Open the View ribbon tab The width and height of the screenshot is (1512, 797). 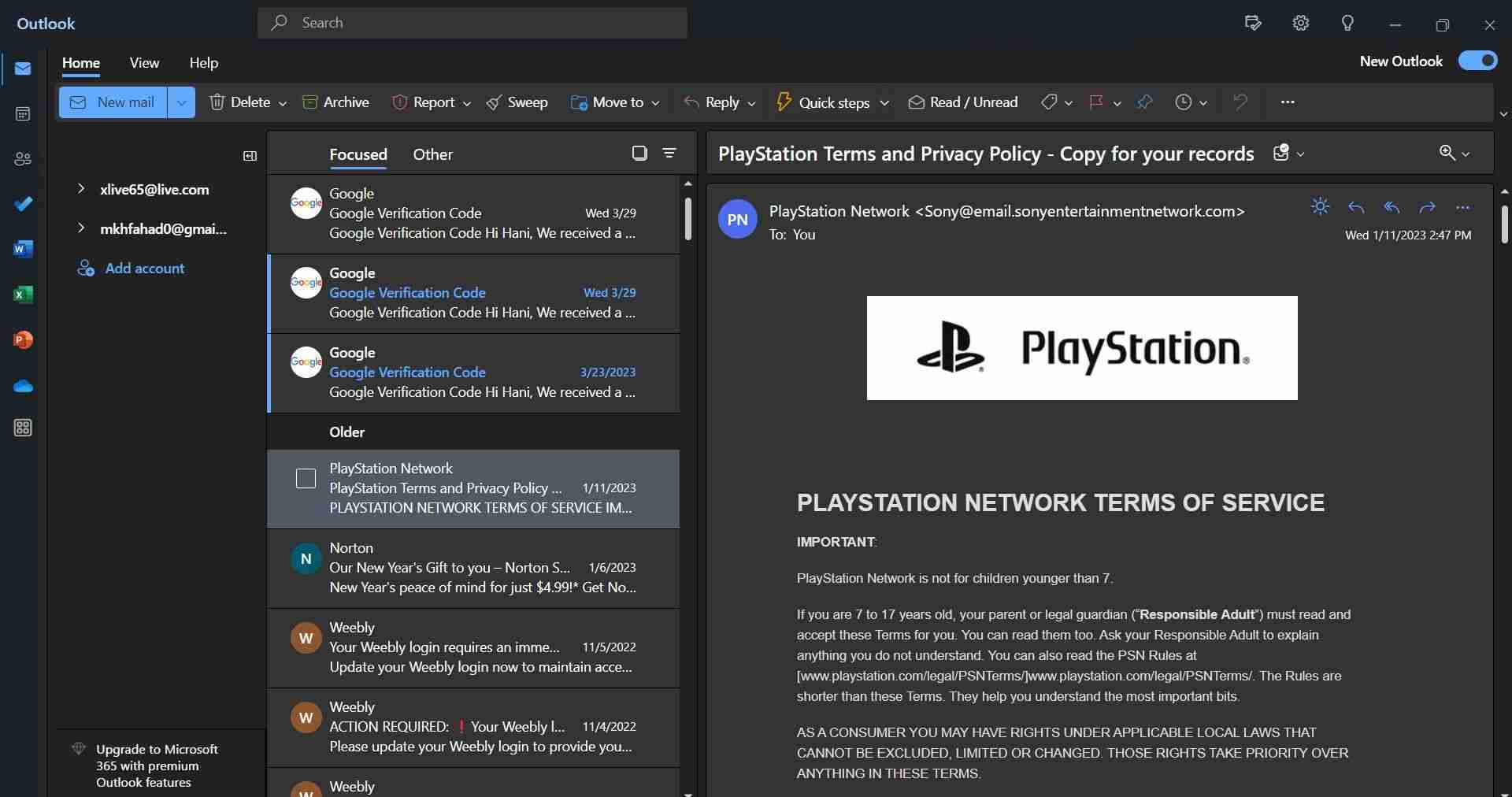pyautogui.click(x=144, y=63)
